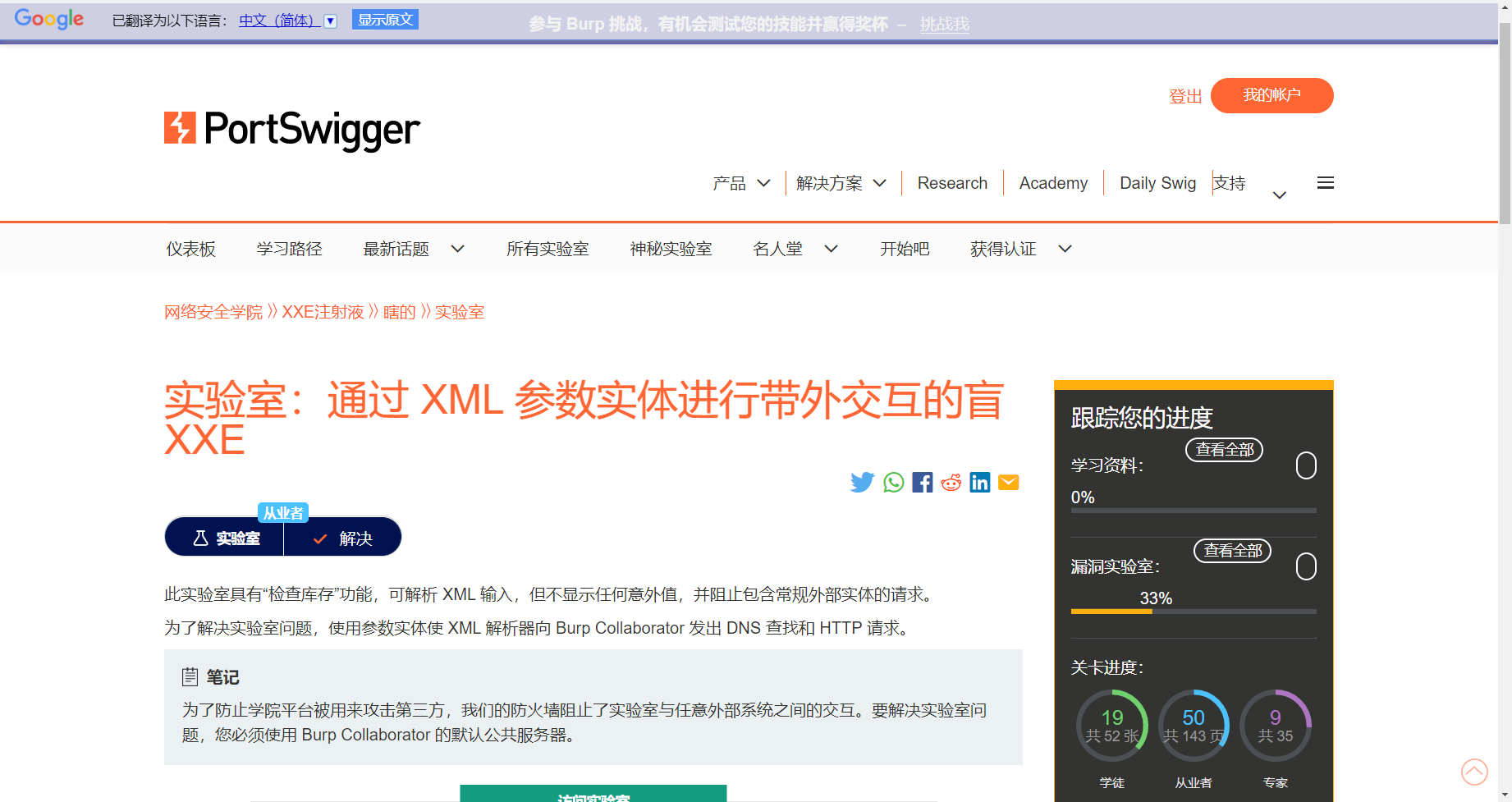Open the 获得认证 nav item
The height and width of the screenshot is (802, 1512).
coord(1003,249)
